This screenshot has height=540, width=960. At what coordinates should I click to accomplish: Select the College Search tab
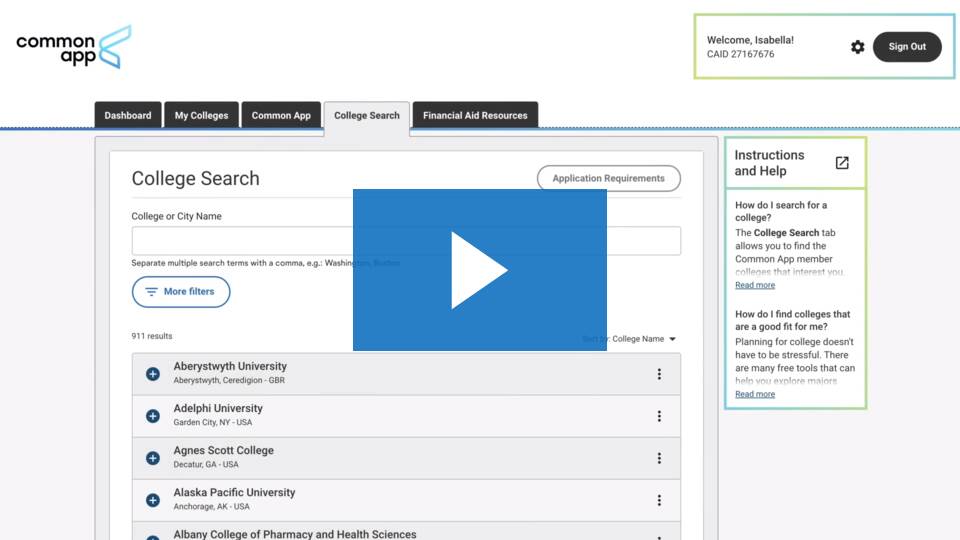tap(367, 116)
